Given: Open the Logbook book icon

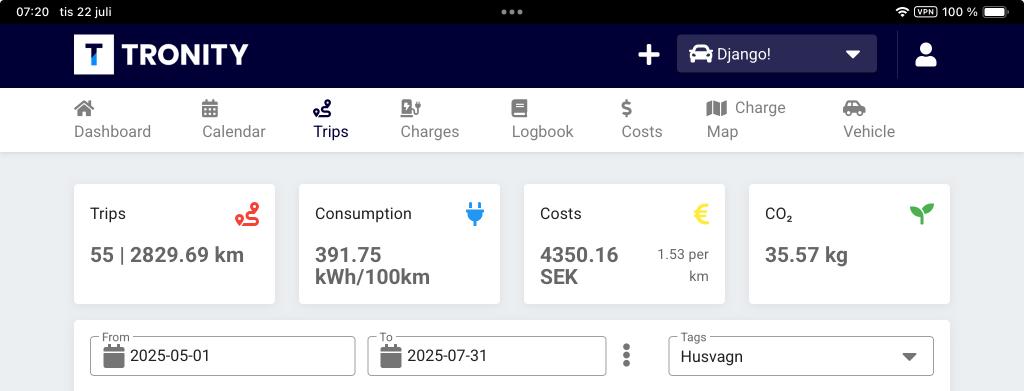Looking at the screenshot, I should point(519,108).
